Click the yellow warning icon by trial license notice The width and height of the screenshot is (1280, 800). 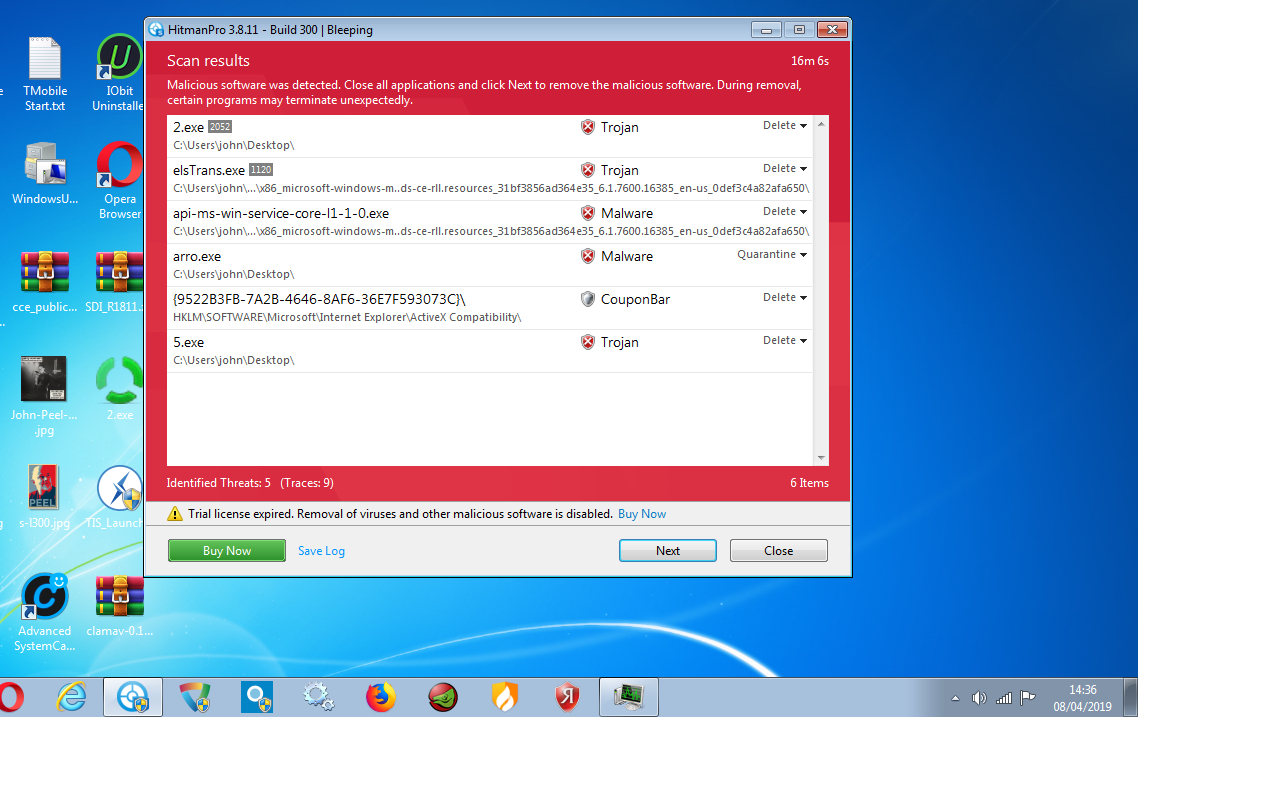point(176,514)
